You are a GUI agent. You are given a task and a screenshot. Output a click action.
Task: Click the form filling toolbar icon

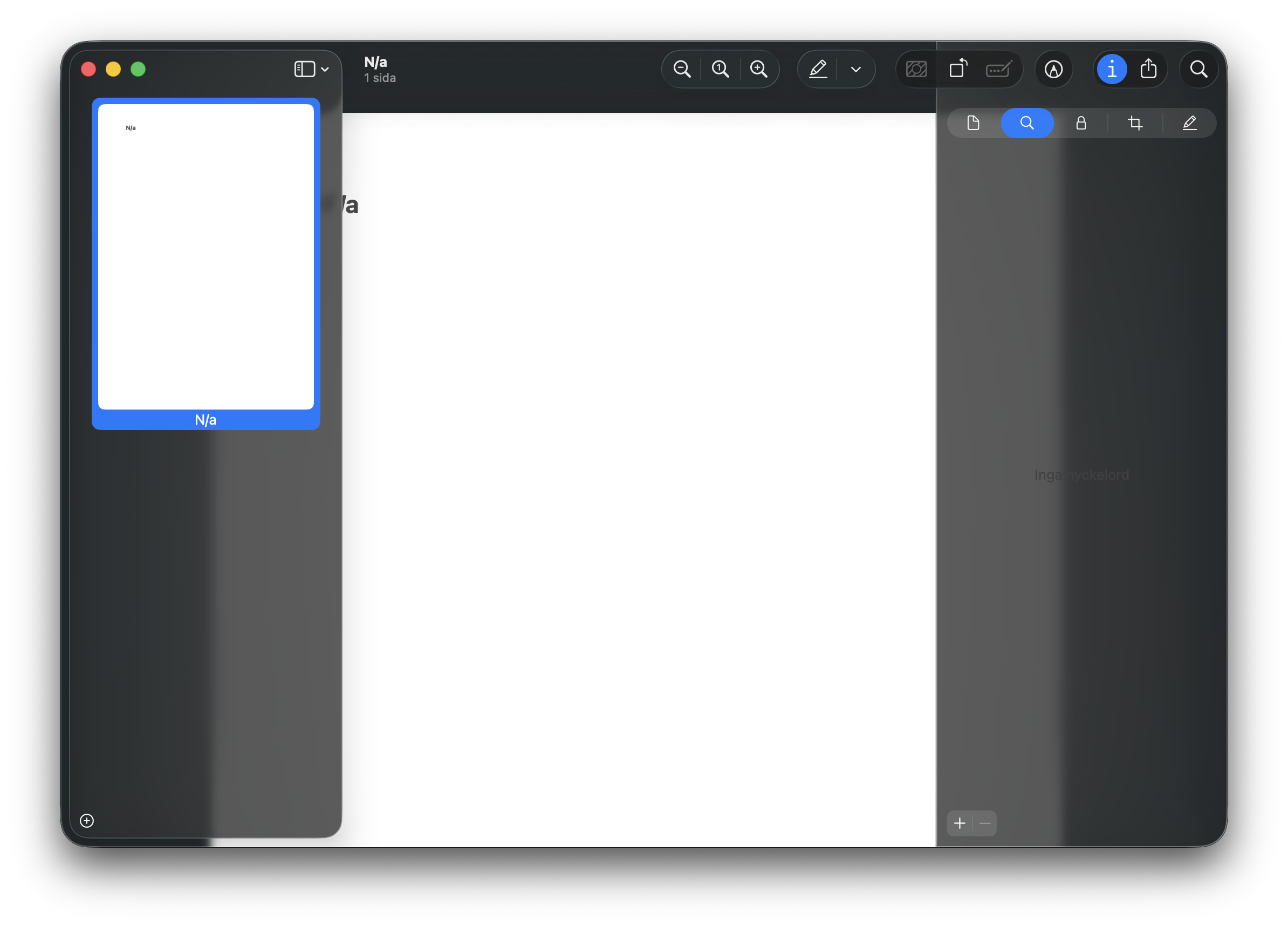998,69
